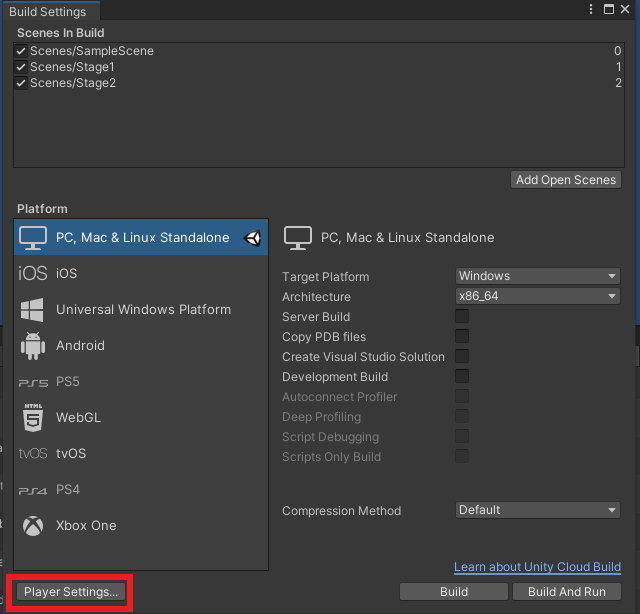Toggle the Deep Profiling checkbox
The width and height of the screenshot is (640, 614).
(462, 416)
